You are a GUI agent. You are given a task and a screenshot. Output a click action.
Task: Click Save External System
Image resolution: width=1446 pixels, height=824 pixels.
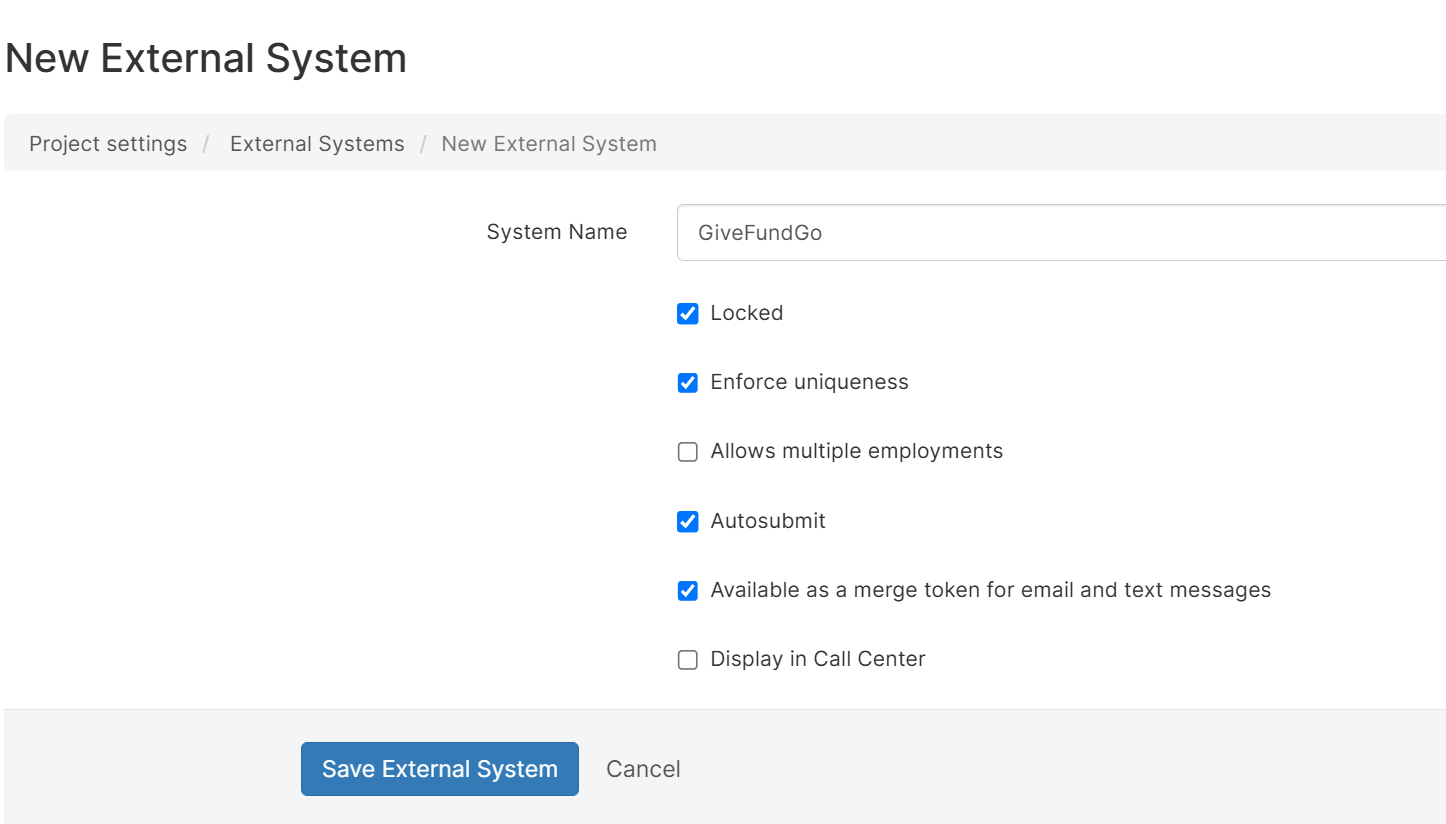[x=439, y=768]
